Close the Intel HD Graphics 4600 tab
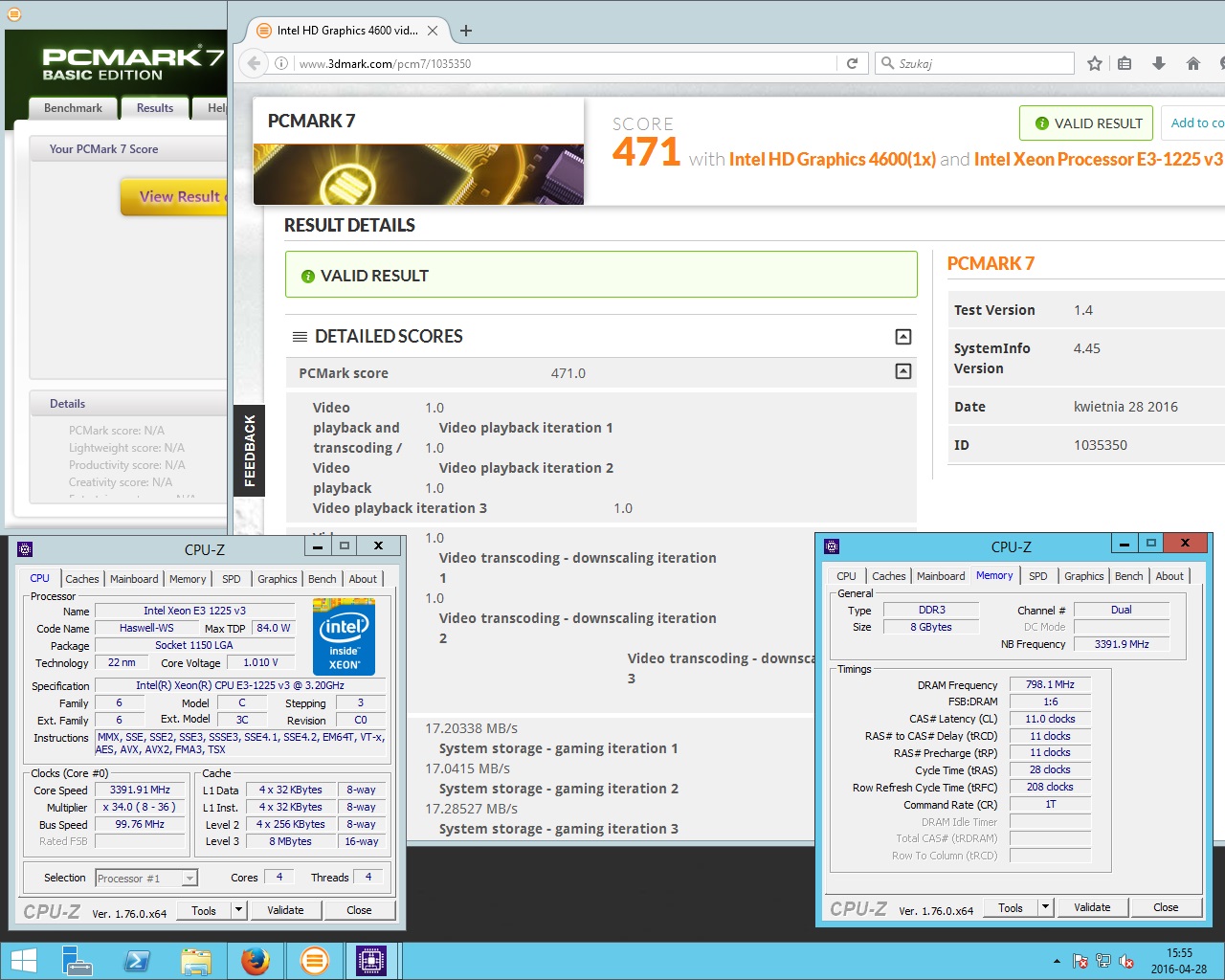The width and height of the screenshot is (1225, 980). [433, 31]
